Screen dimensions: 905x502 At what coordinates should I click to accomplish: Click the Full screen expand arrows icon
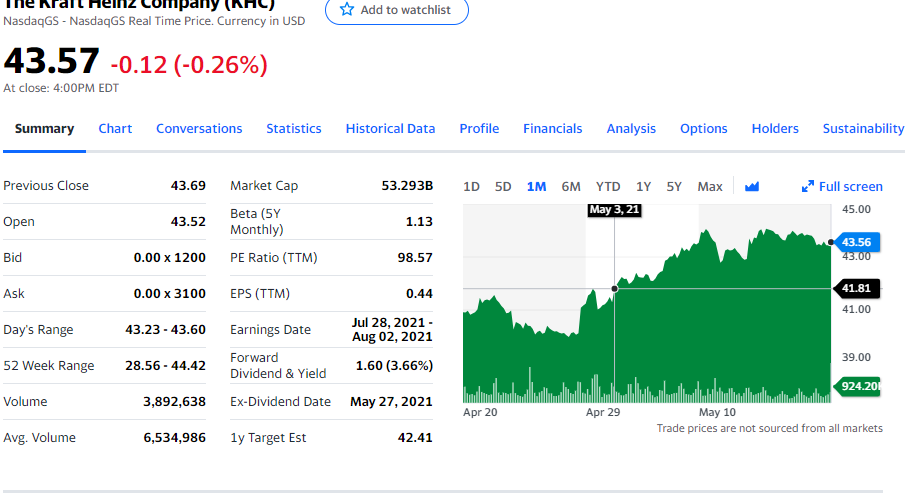pyautogui.click(x=807, y=186)
